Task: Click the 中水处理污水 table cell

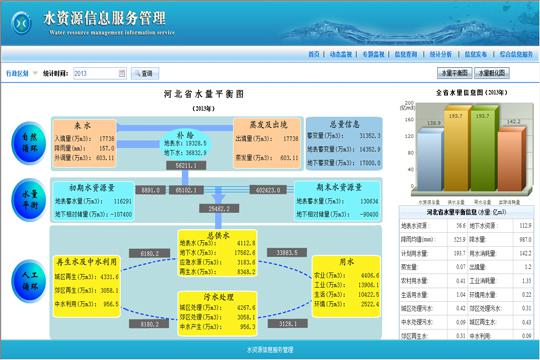Action: [x=424, y=322]
